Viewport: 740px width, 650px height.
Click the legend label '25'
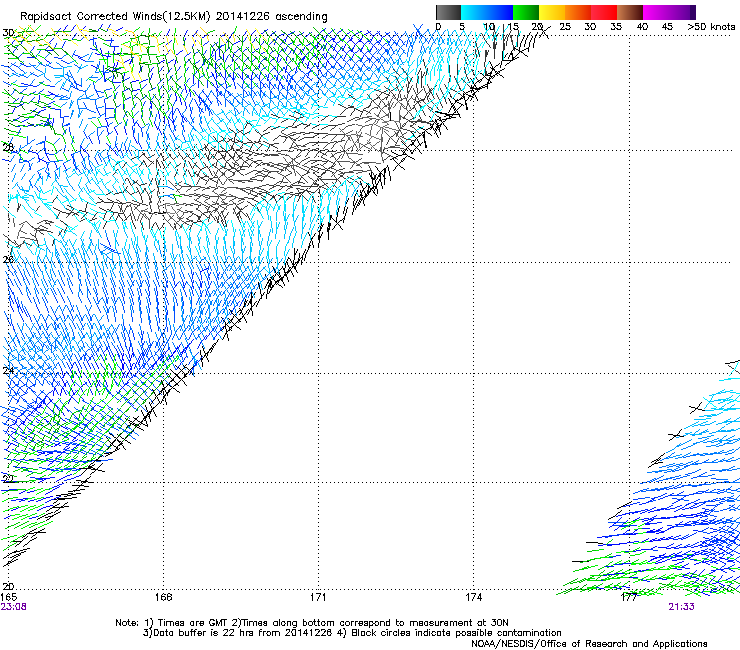point(565,27)
